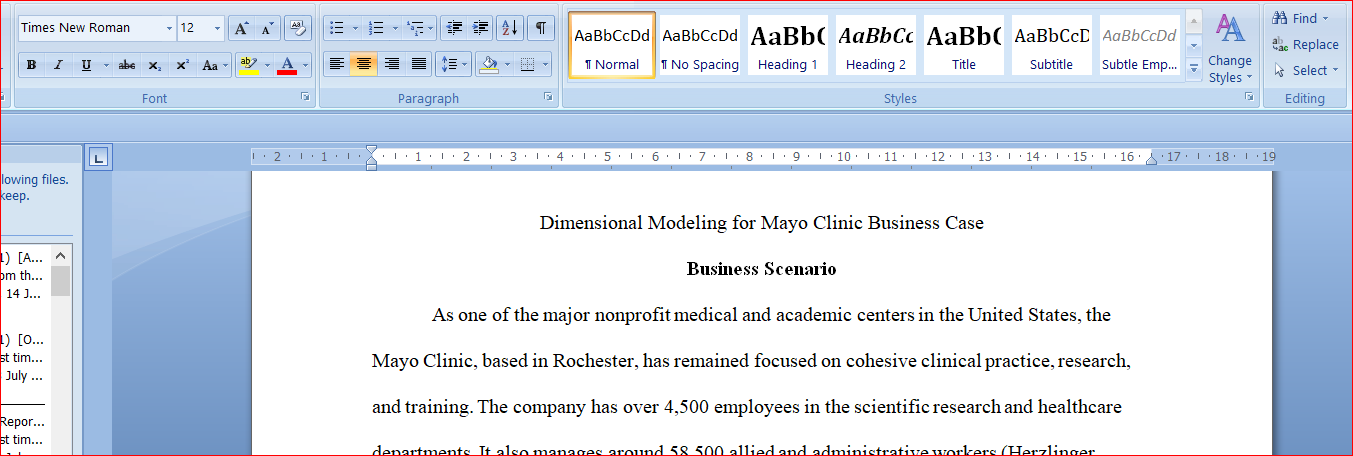Apply the Normal style
Viewport: 1353px width, 456px height.
[x=612, y=45]
